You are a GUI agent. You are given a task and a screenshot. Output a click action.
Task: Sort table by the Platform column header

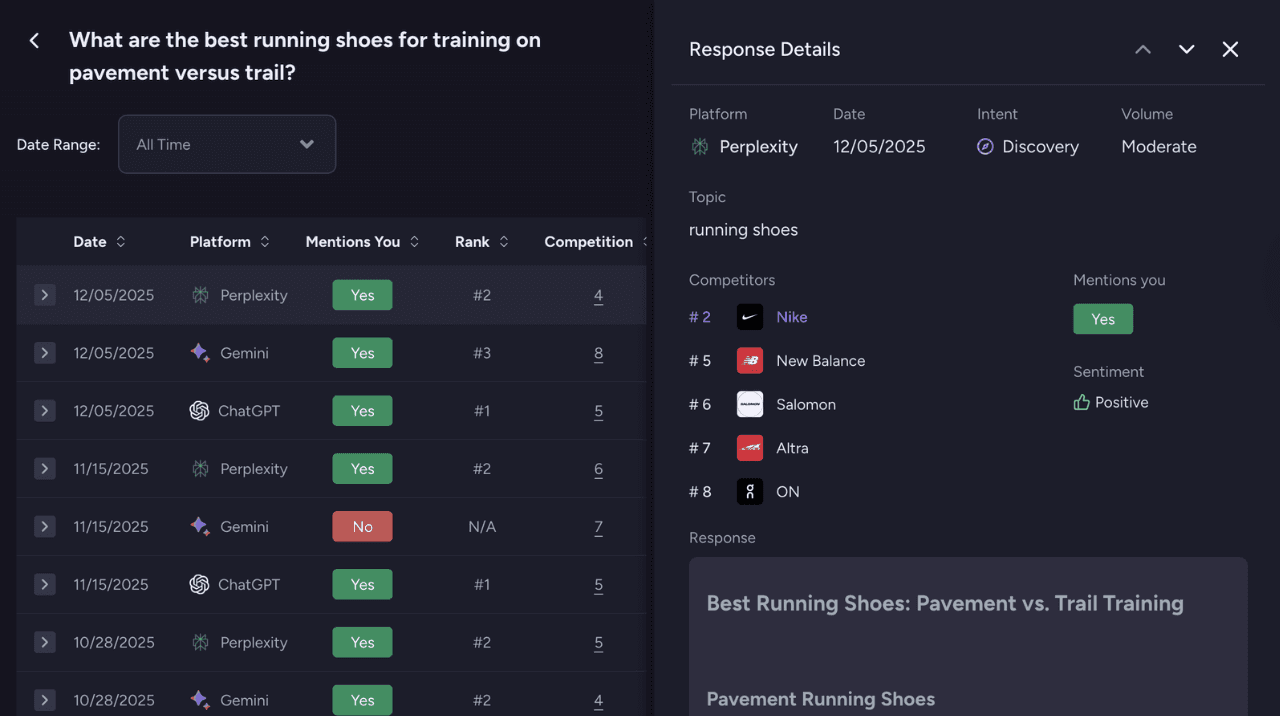click(230, 242)
